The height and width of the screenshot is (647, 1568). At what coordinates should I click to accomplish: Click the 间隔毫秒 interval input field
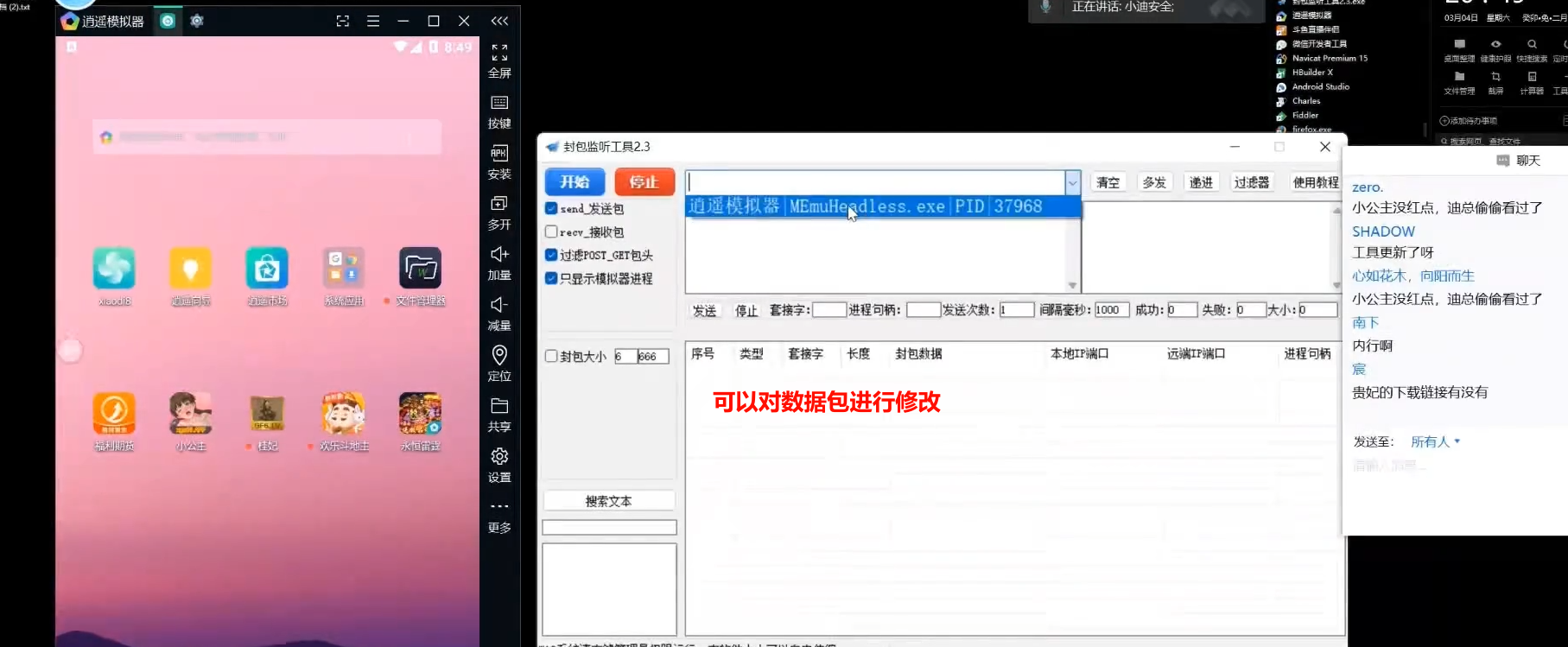pyautogui.click(x=1110, y=310)
